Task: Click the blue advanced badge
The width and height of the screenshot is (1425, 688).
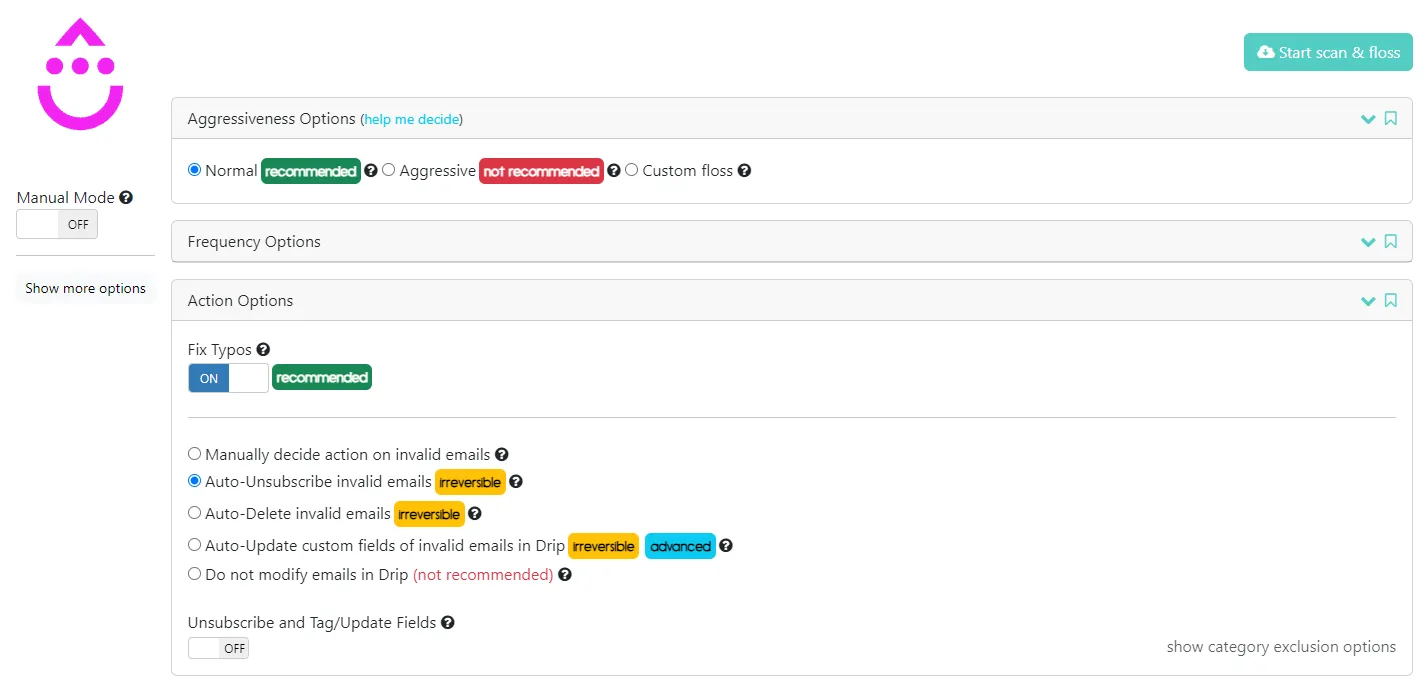Action: click(x=680, y=546)
